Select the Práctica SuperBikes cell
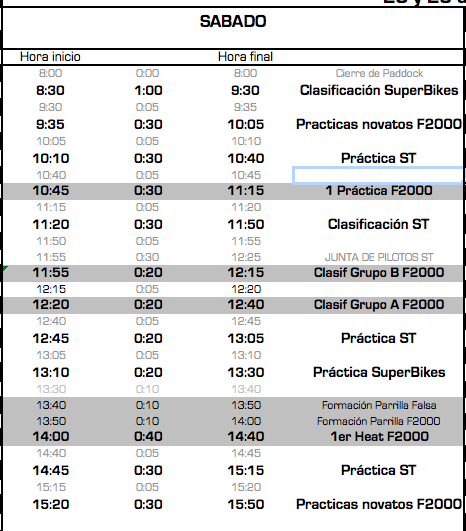Viewport: 466px width, 531px height. (x=379, y=373)
